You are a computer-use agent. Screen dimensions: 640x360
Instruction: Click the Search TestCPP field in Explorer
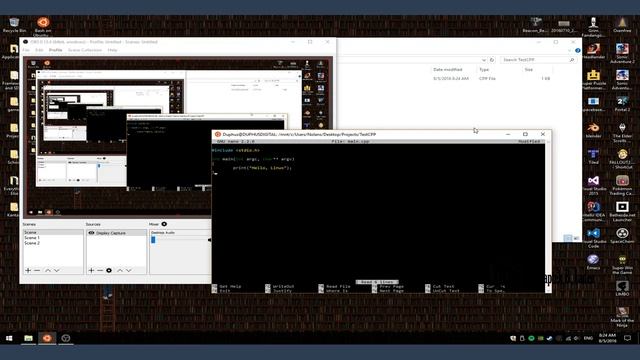point(538,60)
